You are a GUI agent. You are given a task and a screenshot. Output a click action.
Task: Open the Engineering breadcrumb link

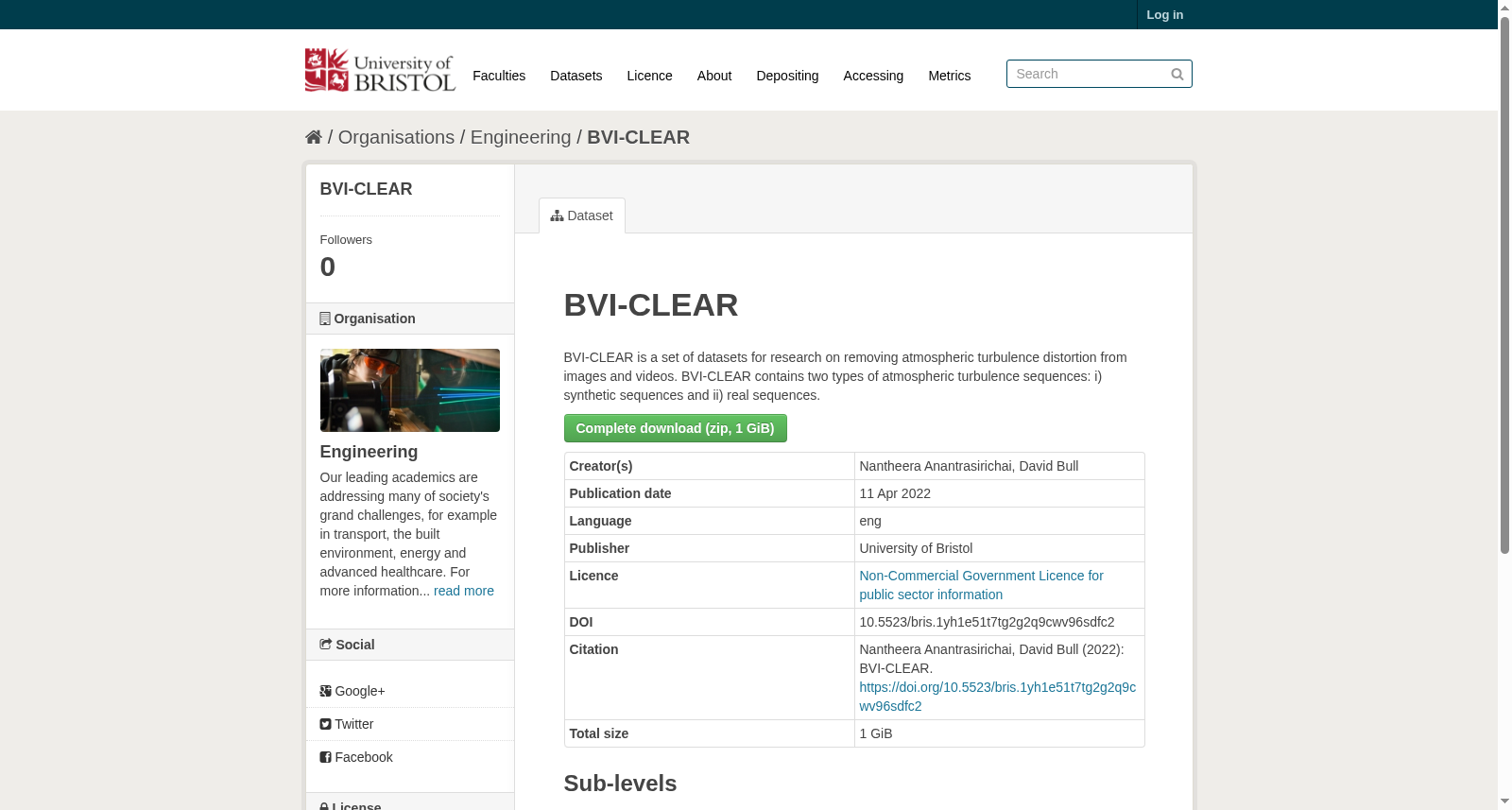(521, 137)
